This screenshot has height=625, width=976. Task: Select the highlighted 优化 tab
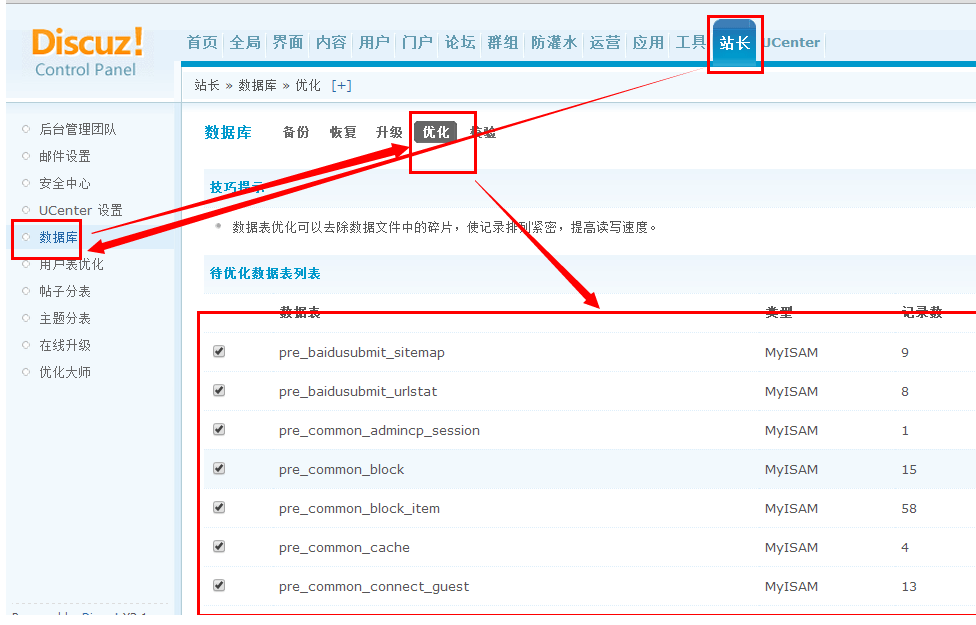434,130
